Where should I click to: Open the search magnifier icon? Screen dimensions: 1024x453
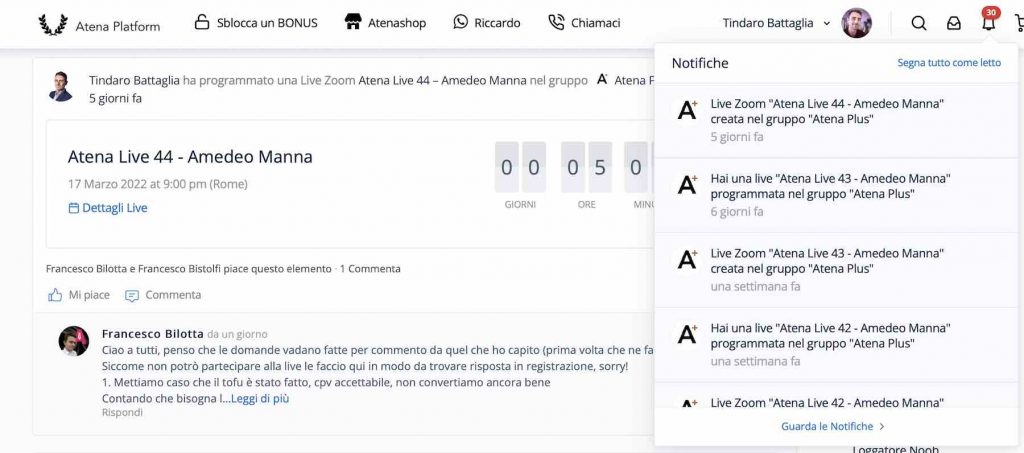click(x=918, y=23)
